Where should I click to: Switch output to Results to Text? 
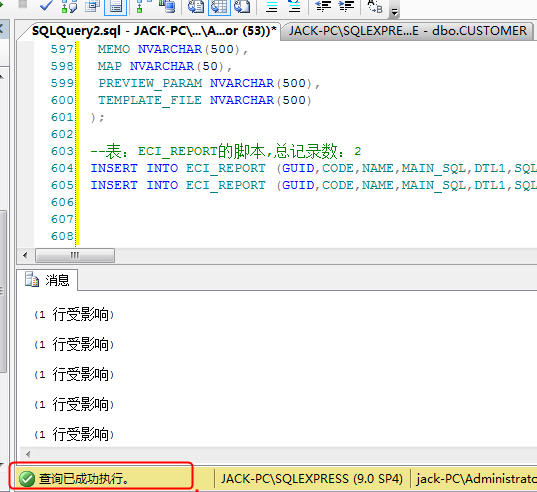(x=196, y=7)
